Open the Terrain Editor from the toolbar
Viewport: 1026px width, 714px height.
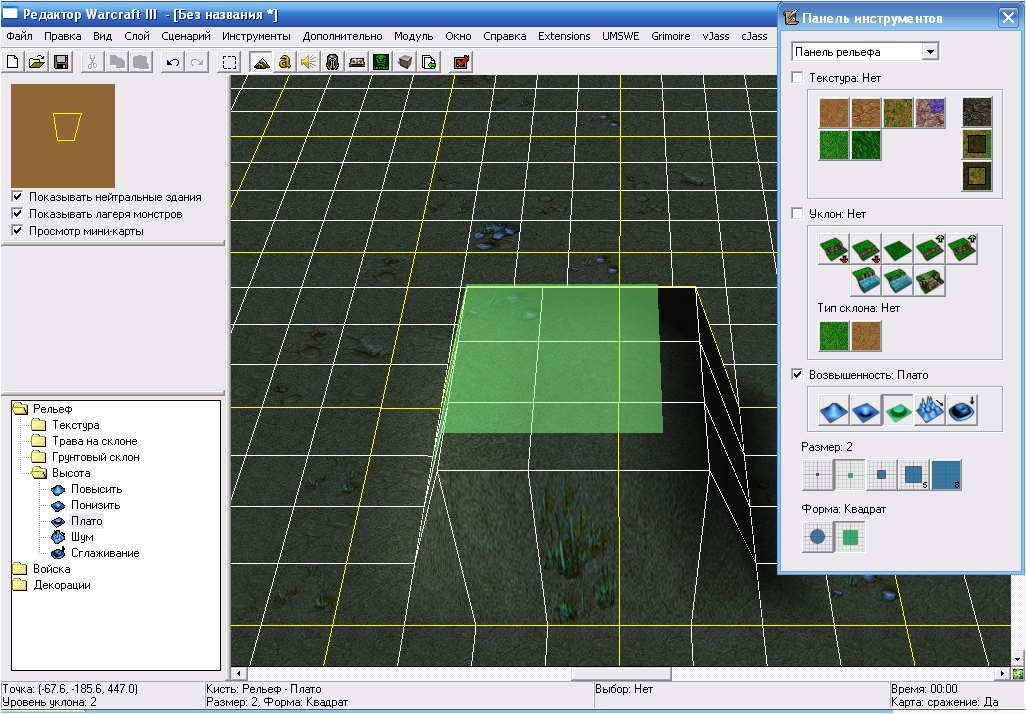pyautogui.click(x=261, y=62)
